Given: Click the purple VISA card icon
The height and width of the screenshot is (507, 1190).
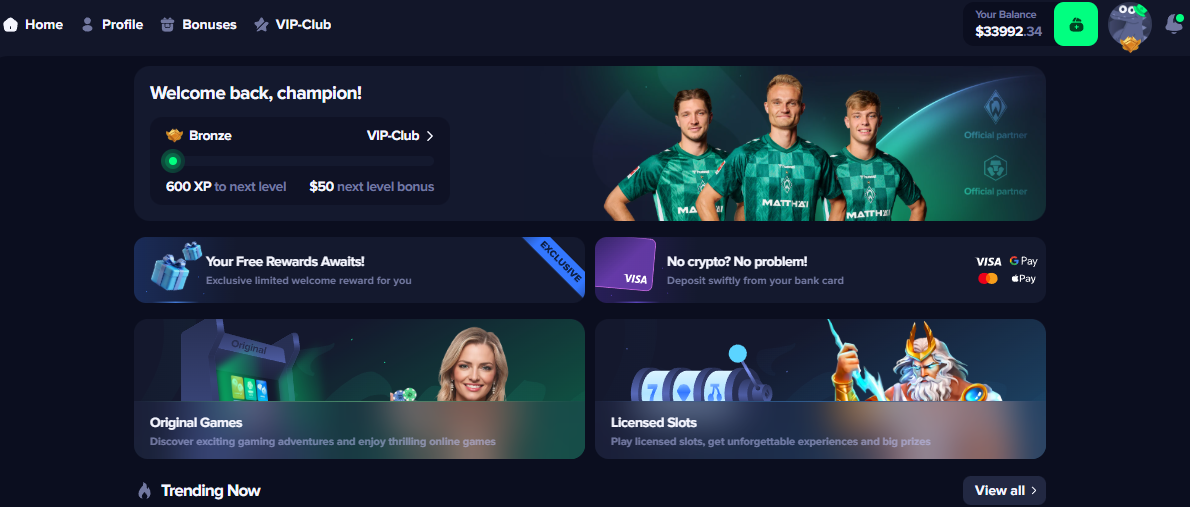Looking at the screenshot, I should (x=626, y=264).
